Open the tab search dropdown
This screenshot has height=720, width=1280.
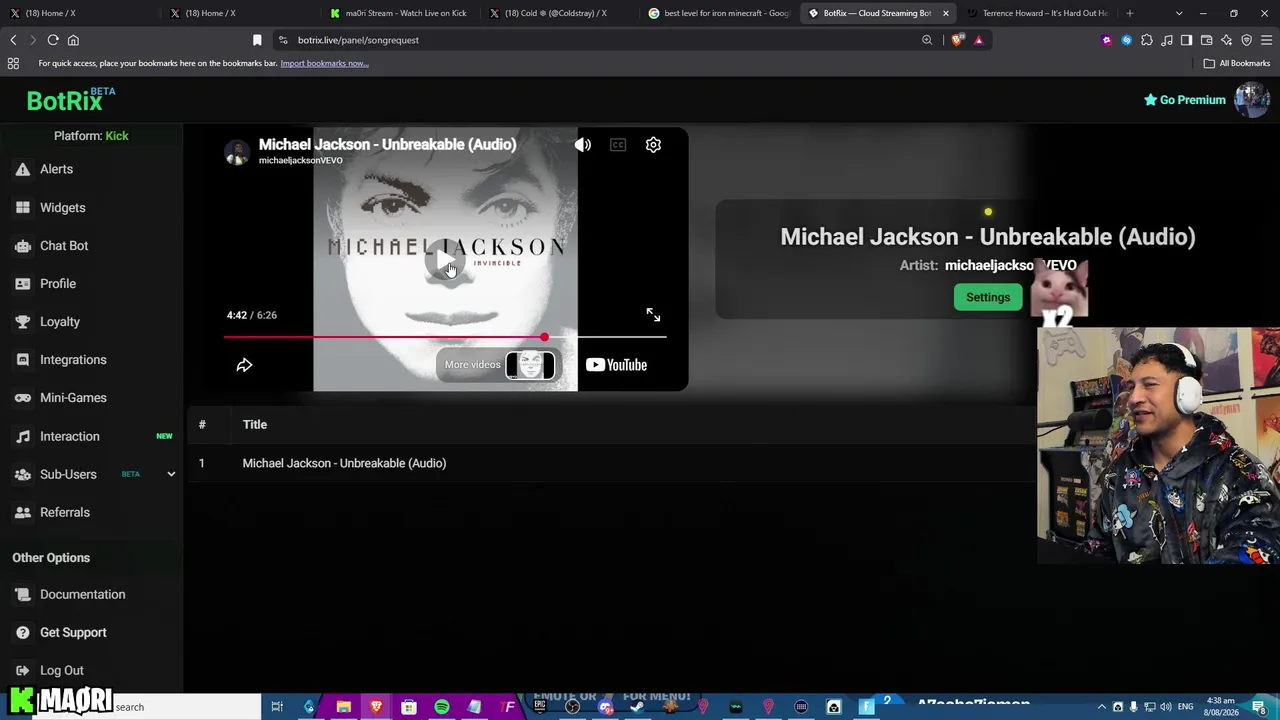[1179, 13]
